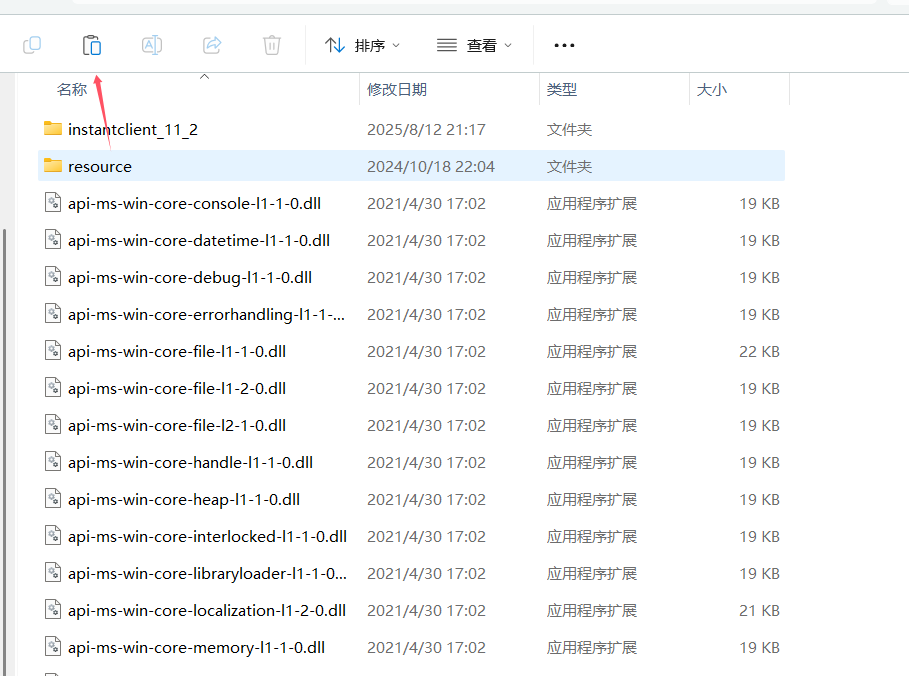Select the Rename icon in the toolbar
The image size is (909, 676).
click(151, 44)
